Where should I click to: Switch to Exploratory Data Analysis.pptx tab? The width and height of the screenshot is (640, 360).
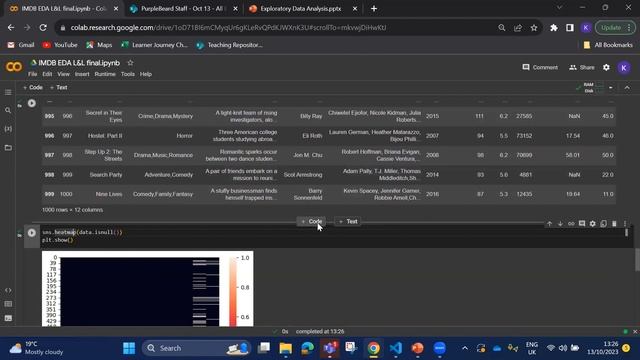(300, 9)
